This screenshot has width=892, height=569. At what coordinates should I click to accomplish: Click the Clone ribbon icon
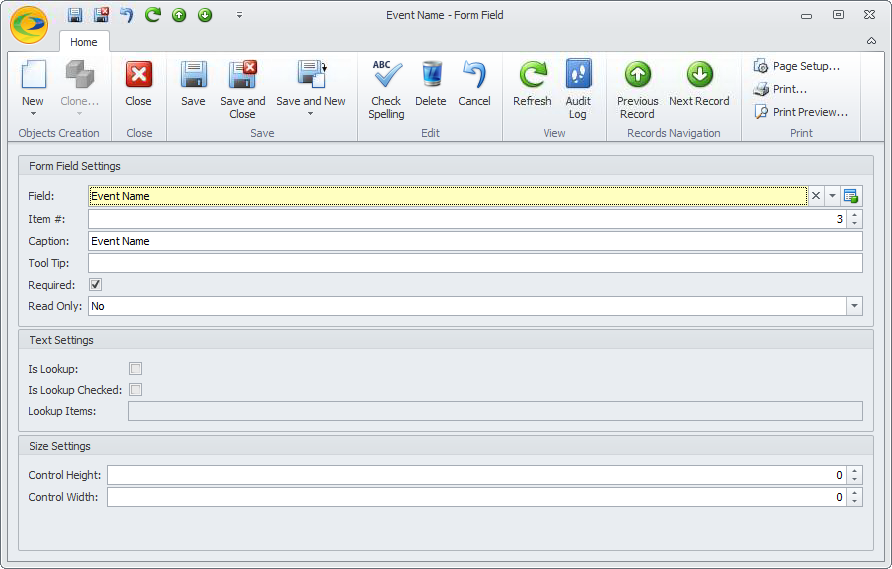[x=80, y=75]
